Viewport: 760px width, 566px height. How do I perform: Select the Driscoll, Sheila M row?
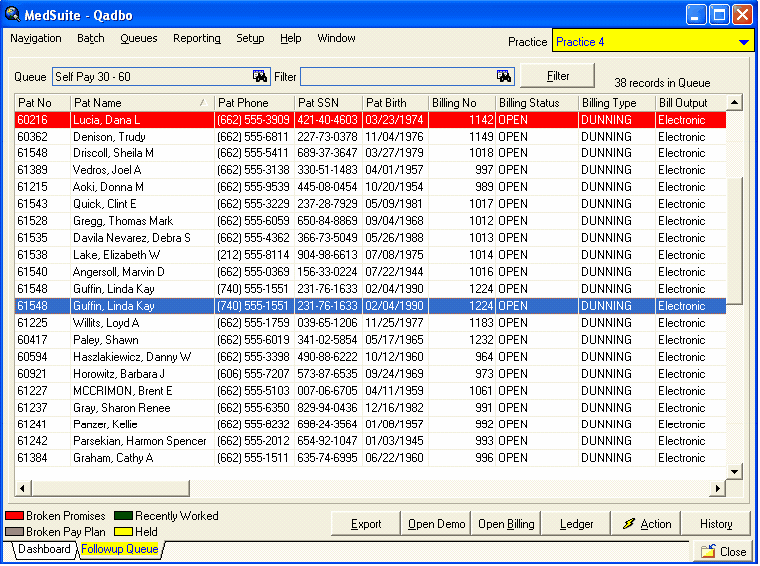370,153
